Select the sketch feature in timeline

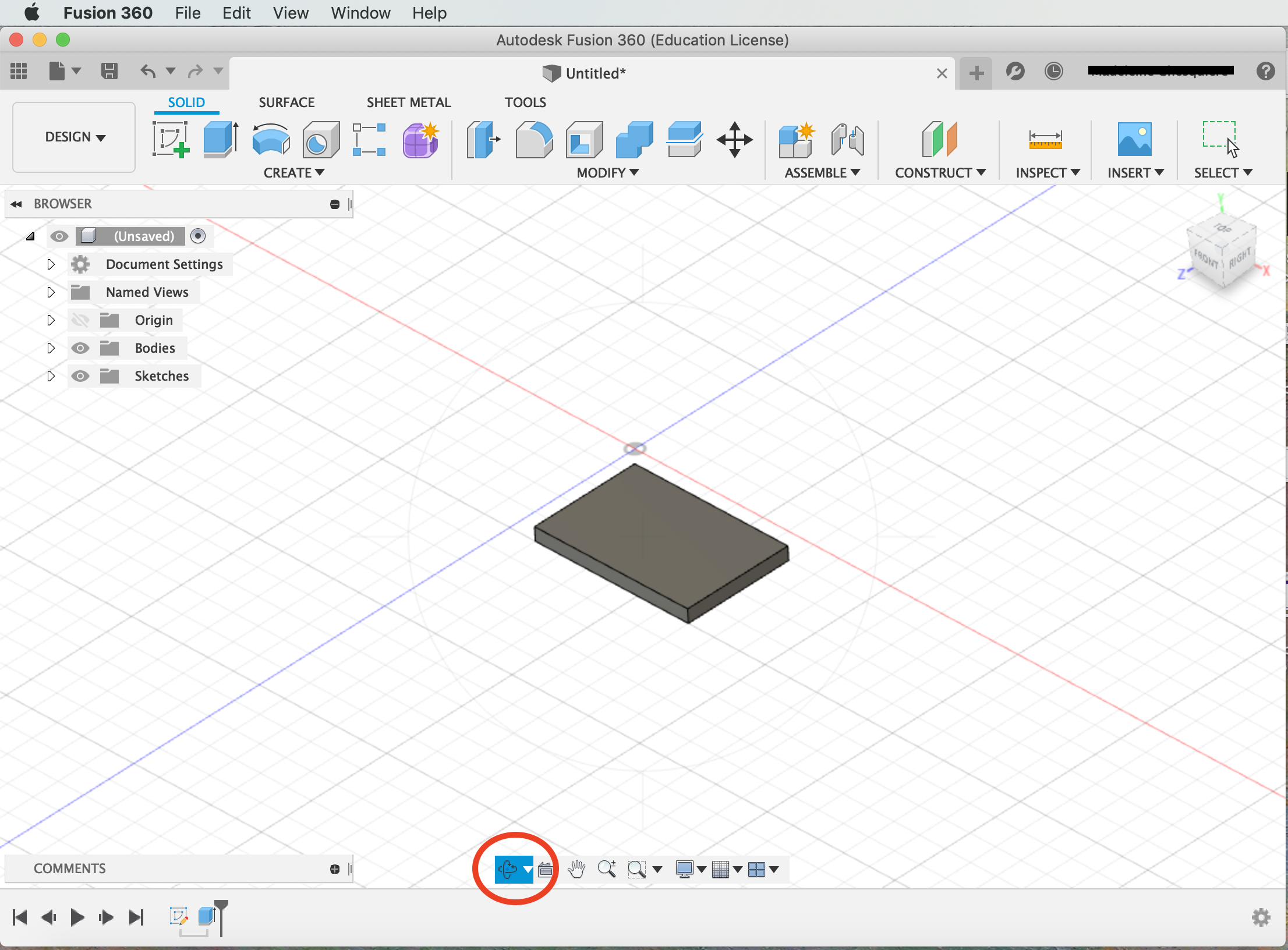(179, 916)
